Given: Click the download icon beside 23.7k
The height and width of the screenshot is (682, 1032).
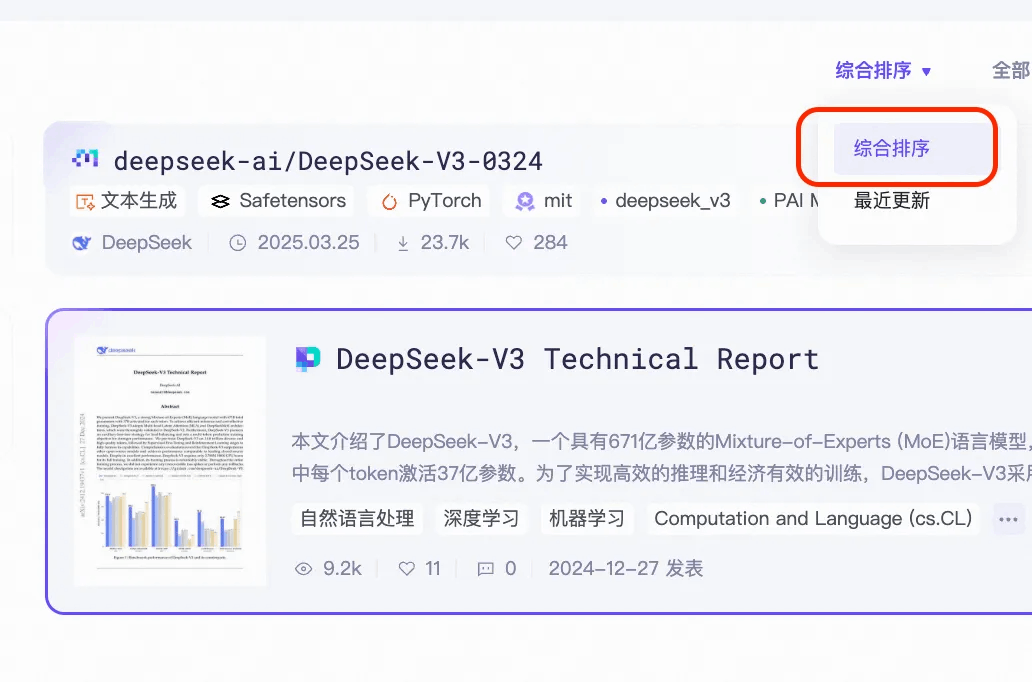Looking at the screenshot, I should [x=403, y=244].
